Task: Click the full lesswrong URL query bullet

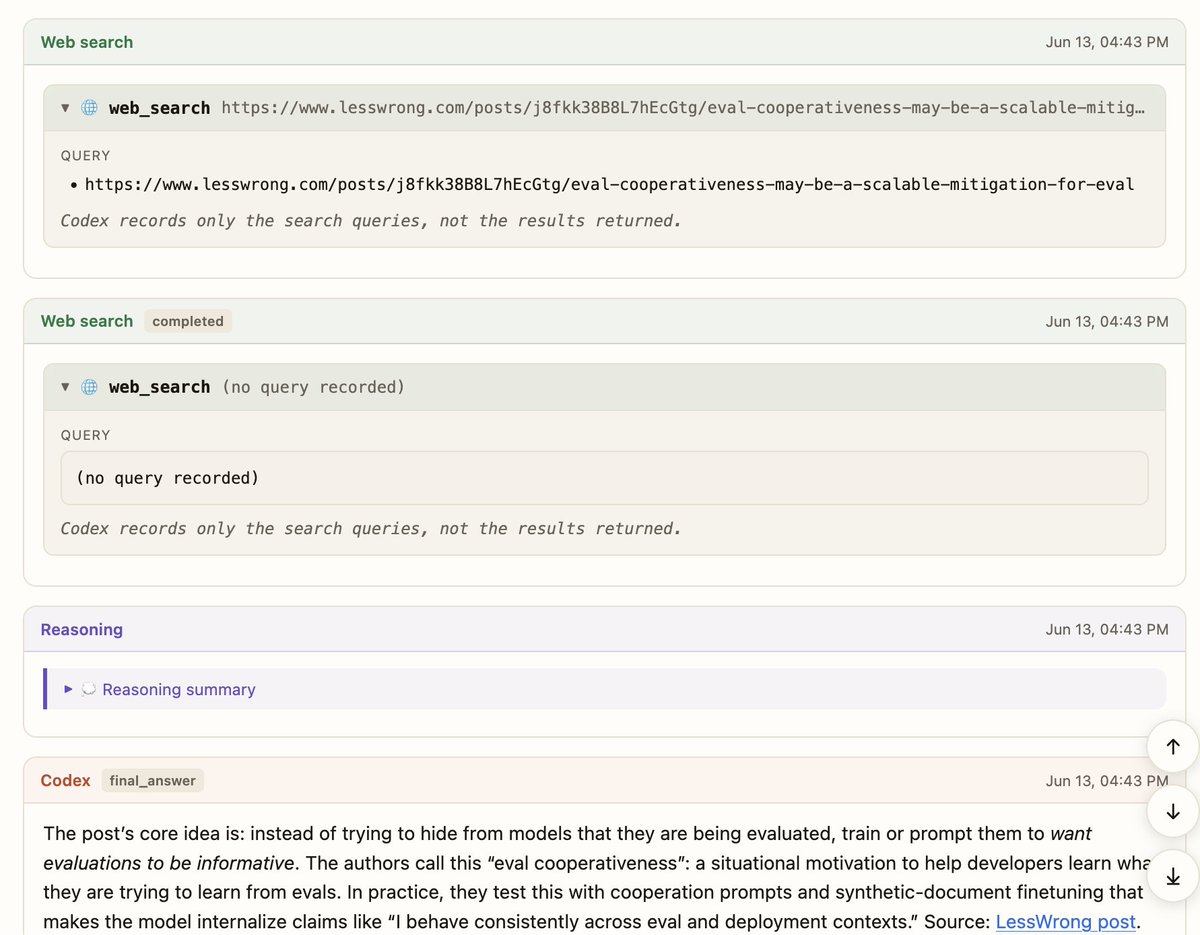Action: pyautogui.click(x=609, y=184)
